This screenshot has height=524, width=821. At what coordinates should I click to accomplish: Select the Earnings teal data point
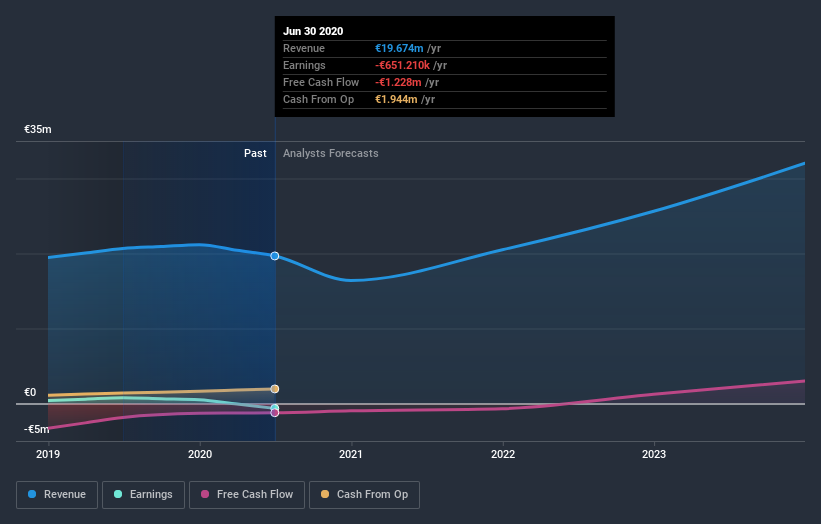274,408
